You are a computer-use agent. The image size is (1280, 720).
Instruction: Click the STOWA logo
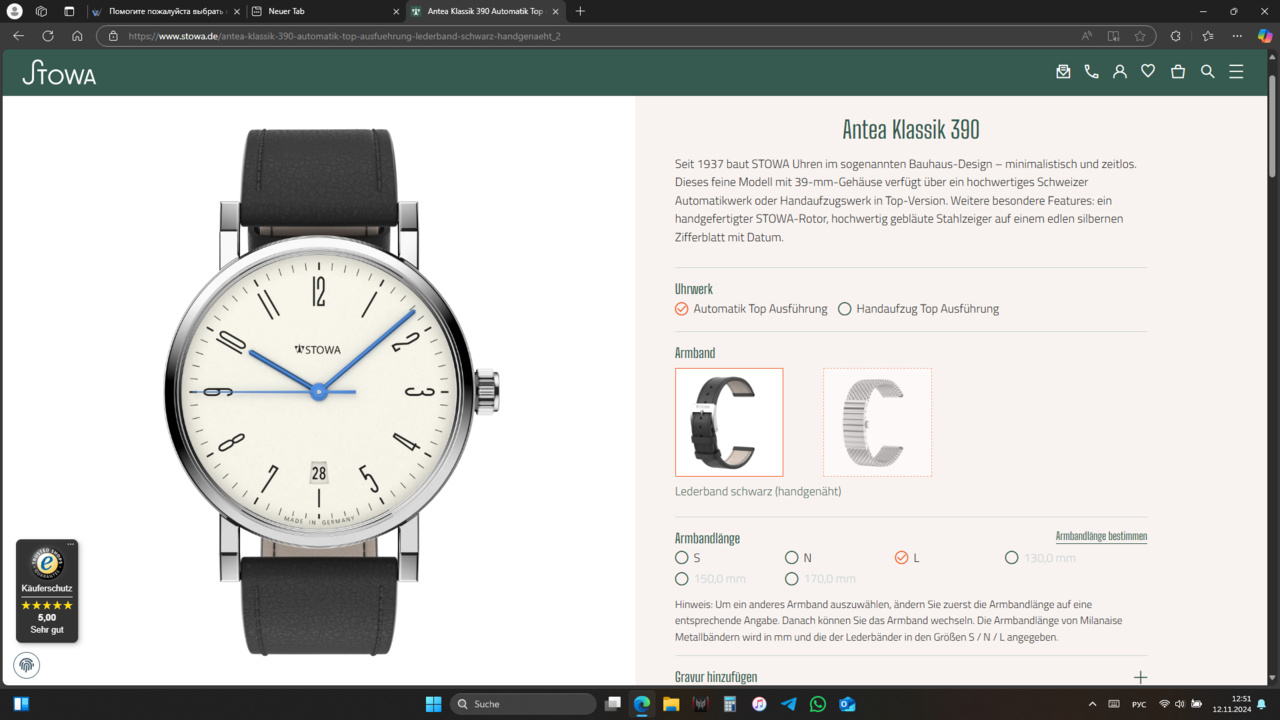pyautogui.click(x=59, y=73)
